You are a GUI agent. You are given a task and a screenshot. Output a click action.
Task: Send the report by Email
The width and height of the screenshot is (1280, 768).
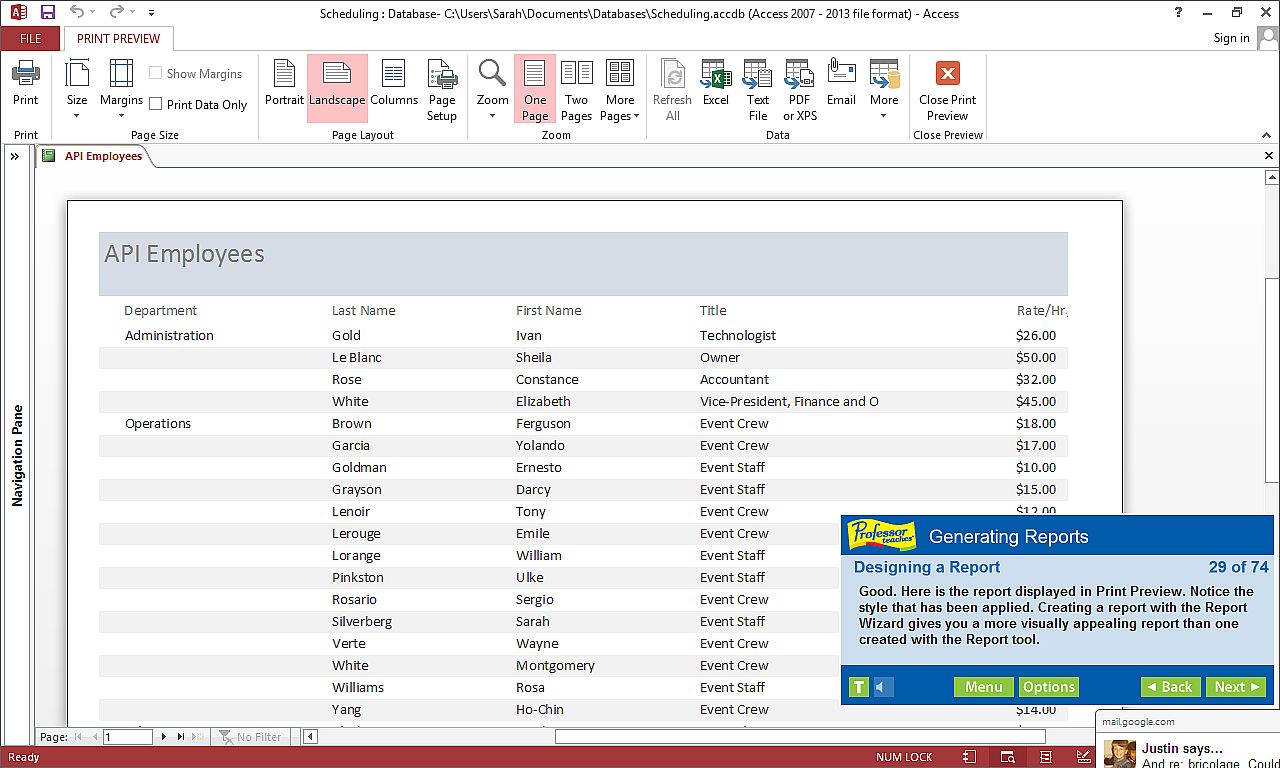841,82
